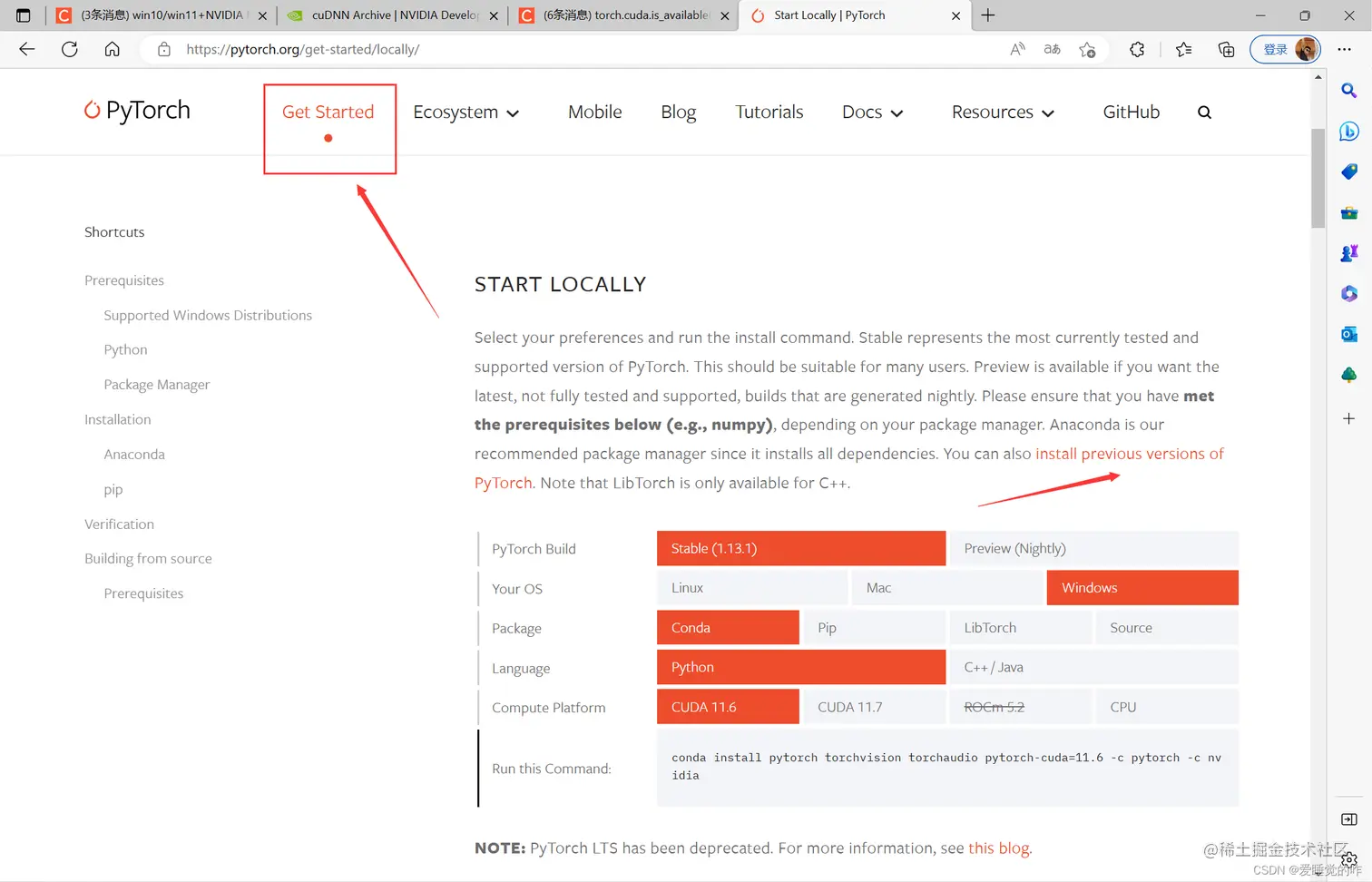This screenshot has height=882, width=1372.
Task: Expand the Docs dropdown menu
Action: (x=872, y=113)
